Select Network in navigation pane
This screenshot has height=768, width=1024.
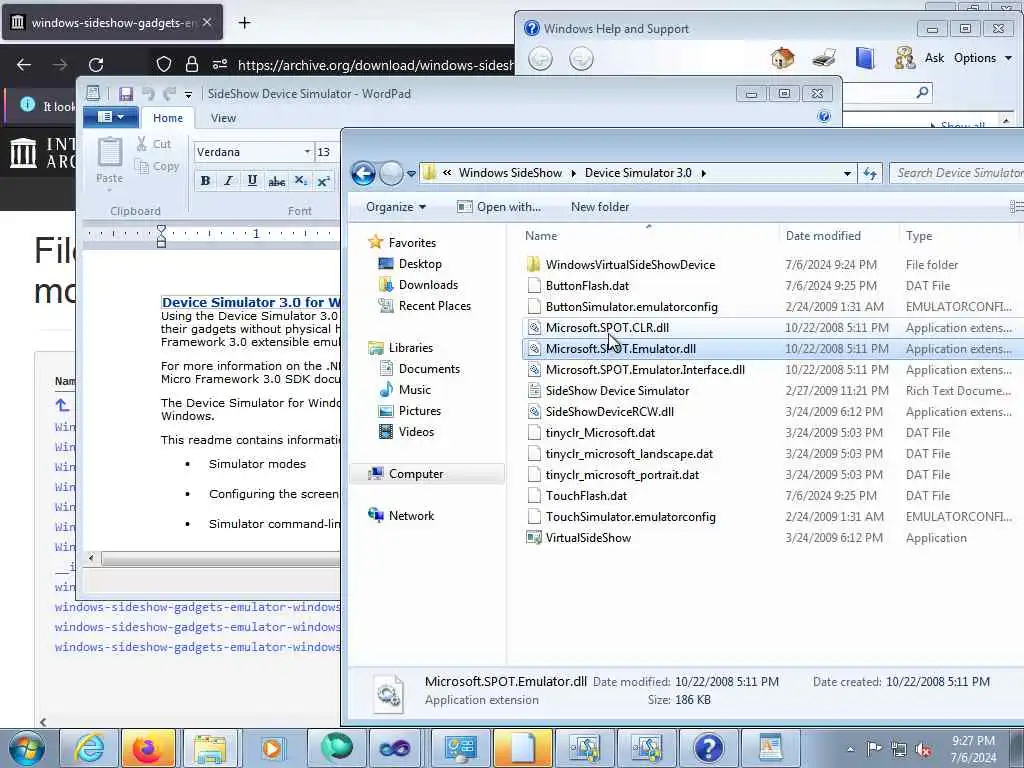[411, 516]
